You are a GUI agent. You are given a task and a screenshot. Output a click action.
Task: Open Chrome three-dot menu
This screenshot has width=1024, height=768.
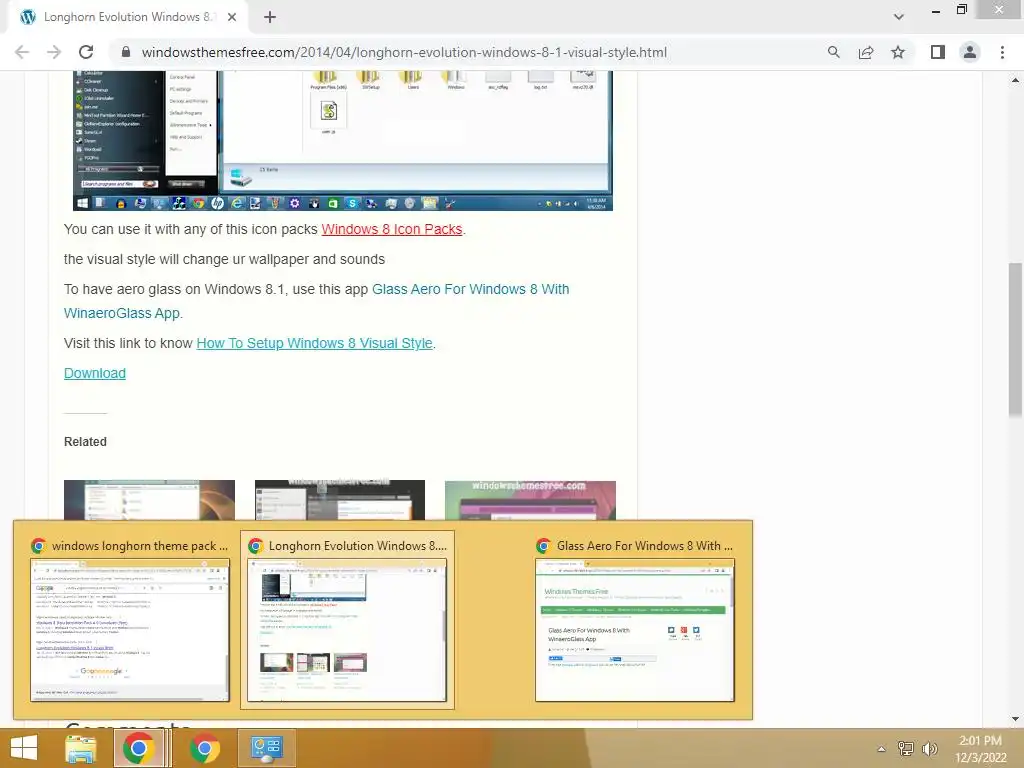tap(1002, 52)
